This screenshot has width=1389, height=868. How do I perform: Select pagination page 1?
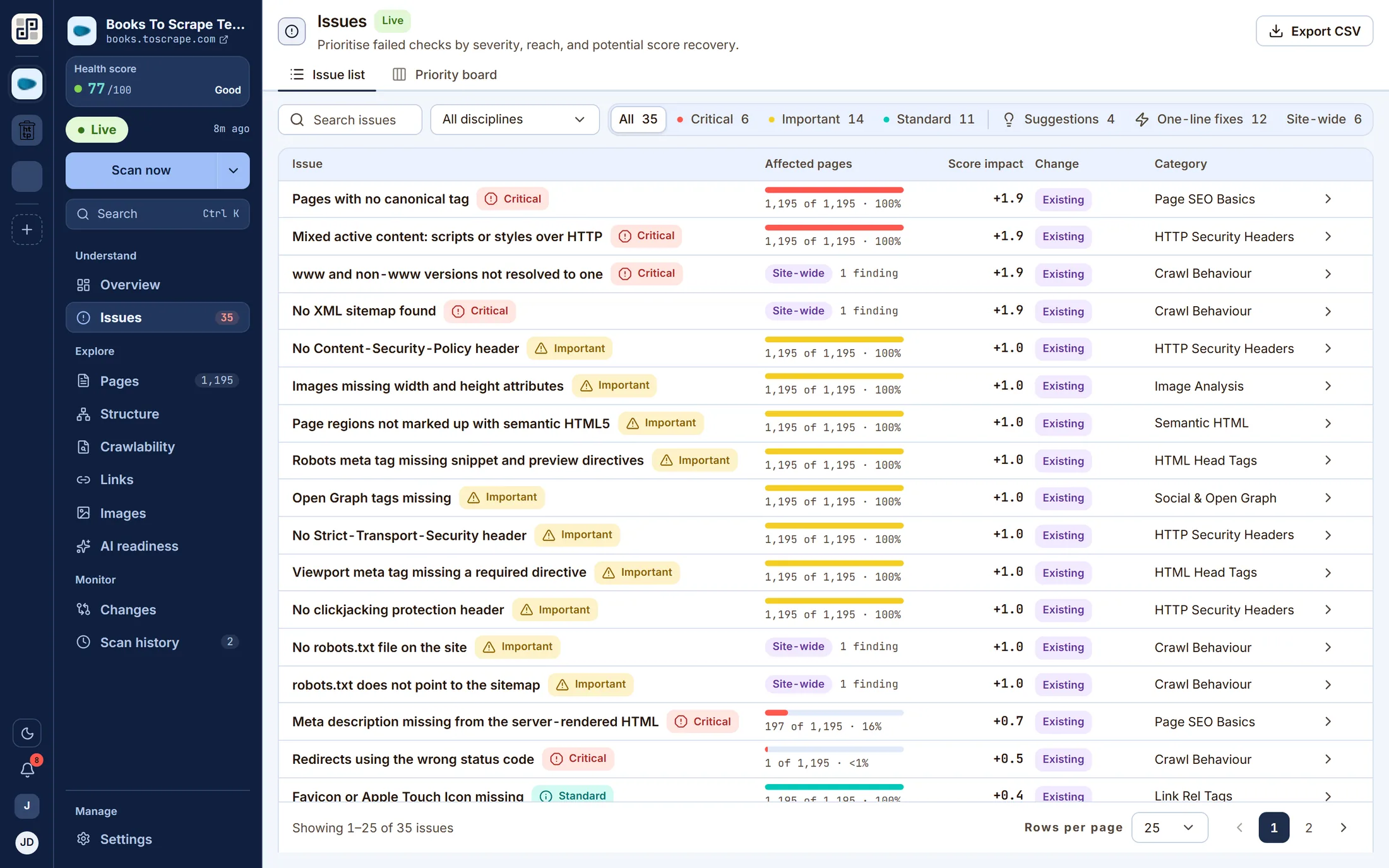pos(1274,828)
